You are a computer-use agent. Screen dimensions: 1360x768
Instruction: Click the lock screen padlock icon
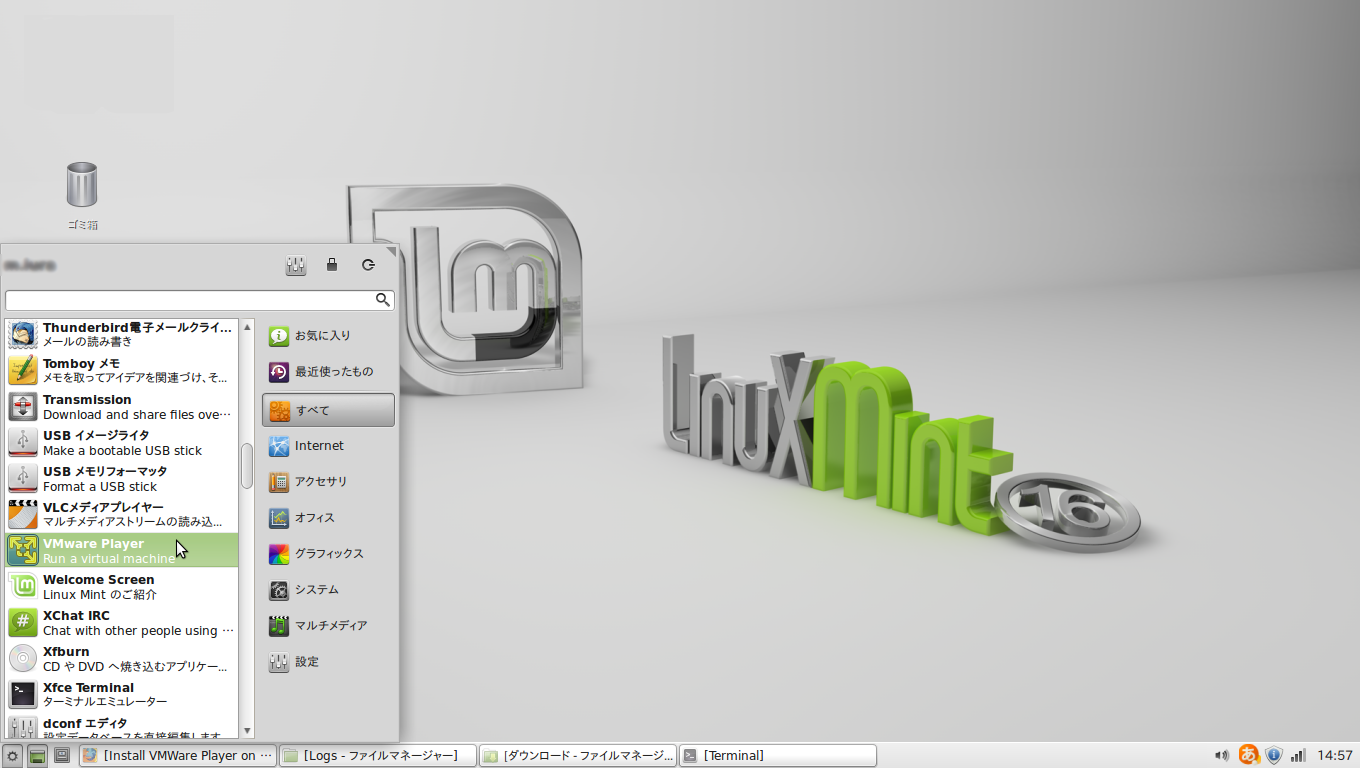pos(332,265)
